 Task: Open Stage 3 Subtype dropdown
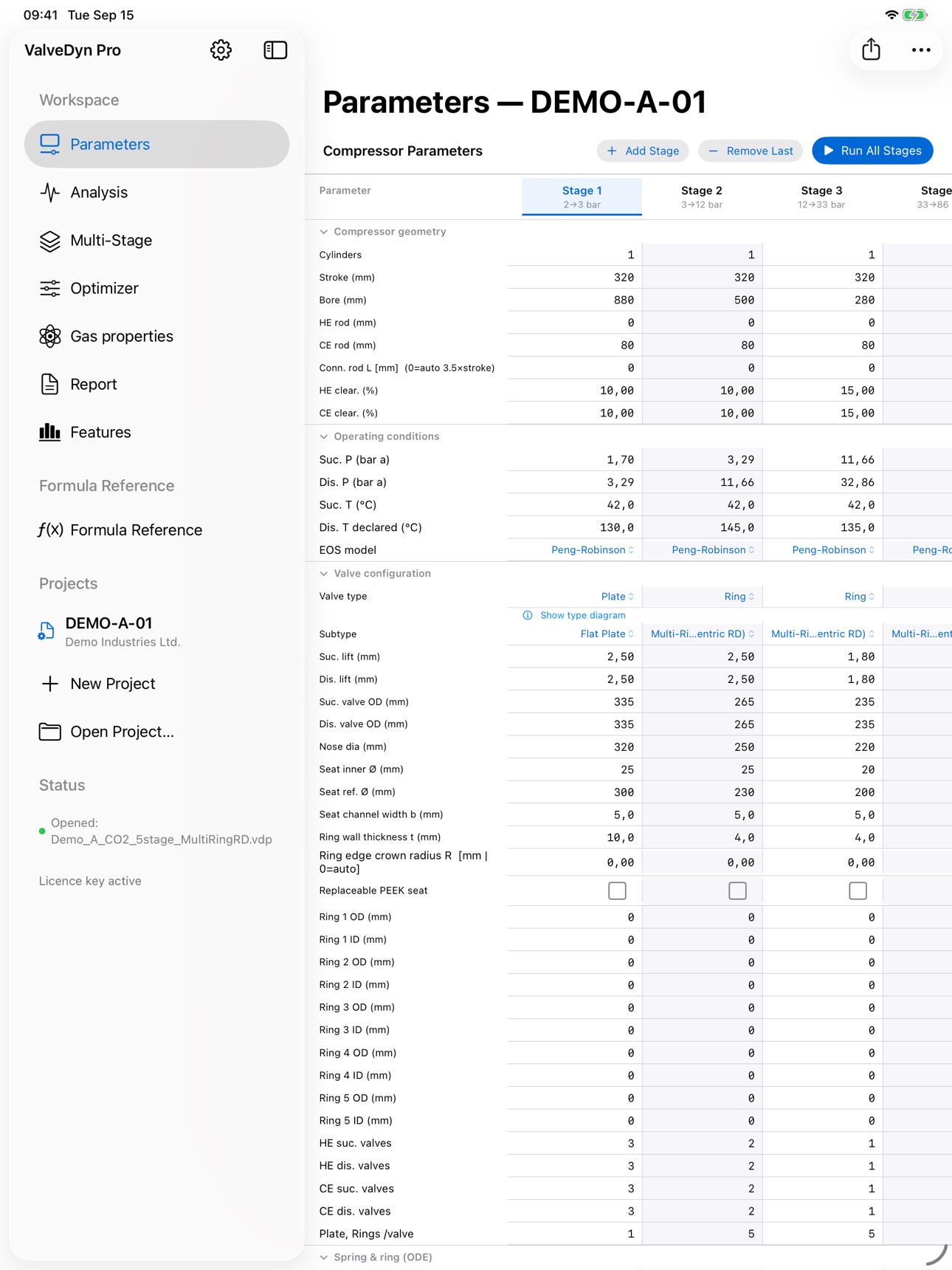(823, 634)
